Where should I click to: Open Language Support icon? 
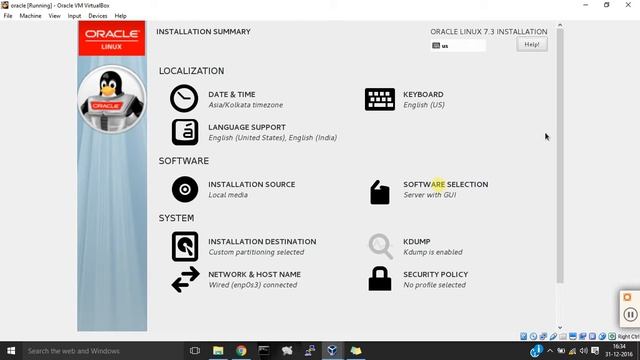tap(185, 132)
